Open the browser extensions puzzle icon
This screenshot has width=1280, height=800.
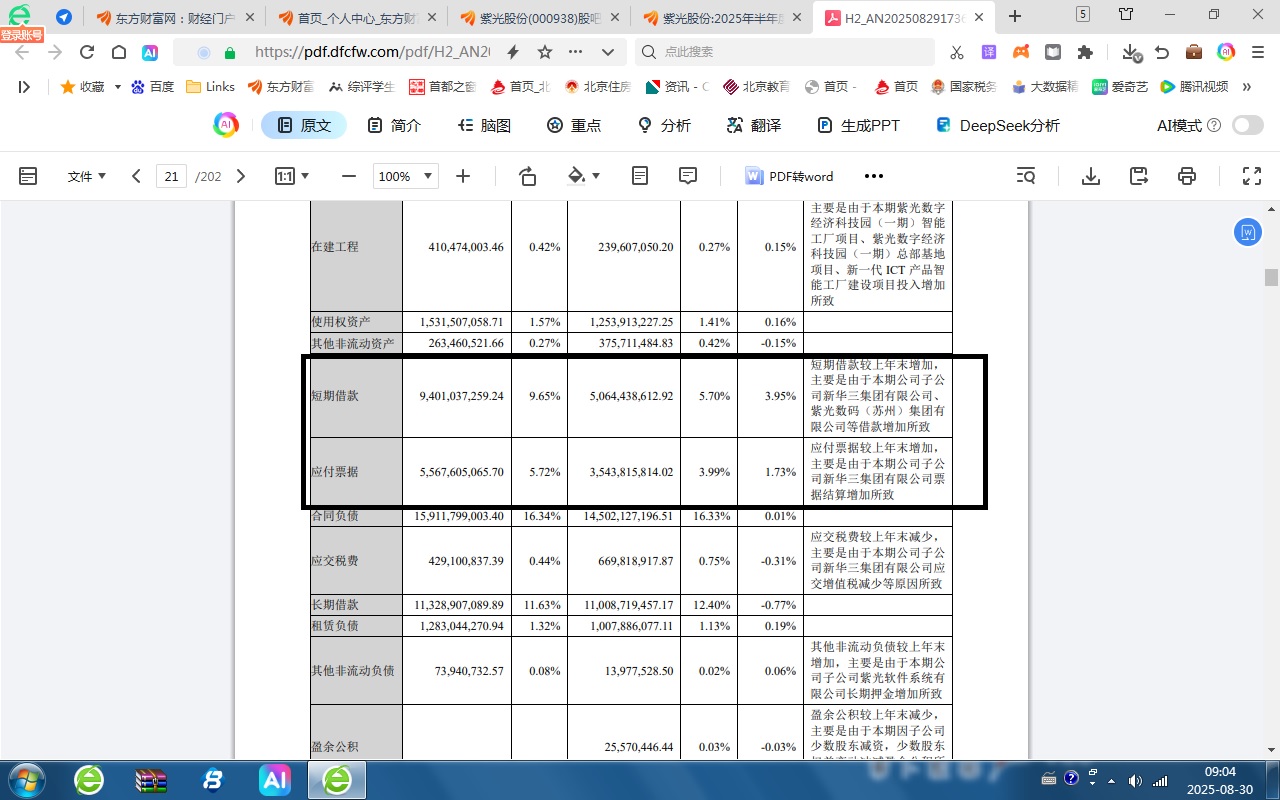[x=1085, y=53]
